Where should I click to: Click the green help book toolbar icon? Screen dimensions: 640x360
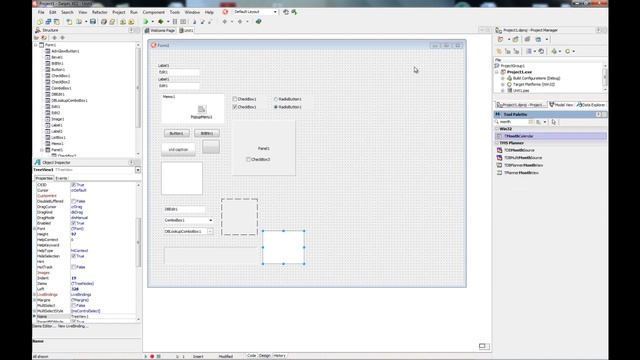tap(258, 22)
